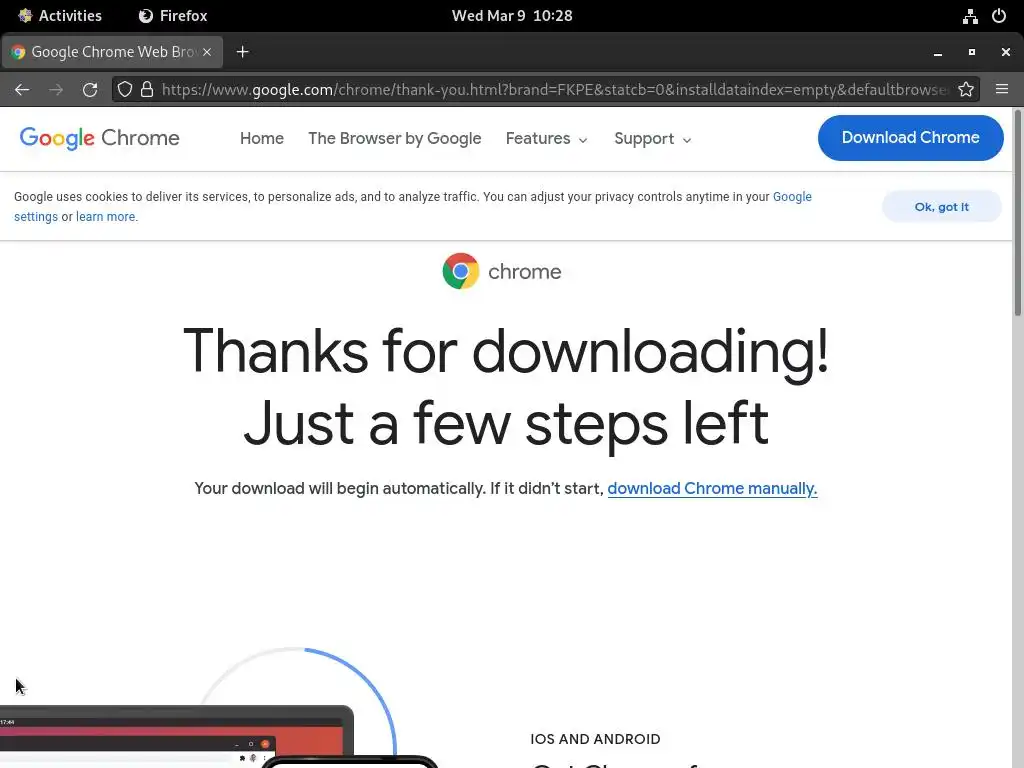
Task: Go back with the Firefox back arrow
Action: pyautogui.click(x=22, y=89)
